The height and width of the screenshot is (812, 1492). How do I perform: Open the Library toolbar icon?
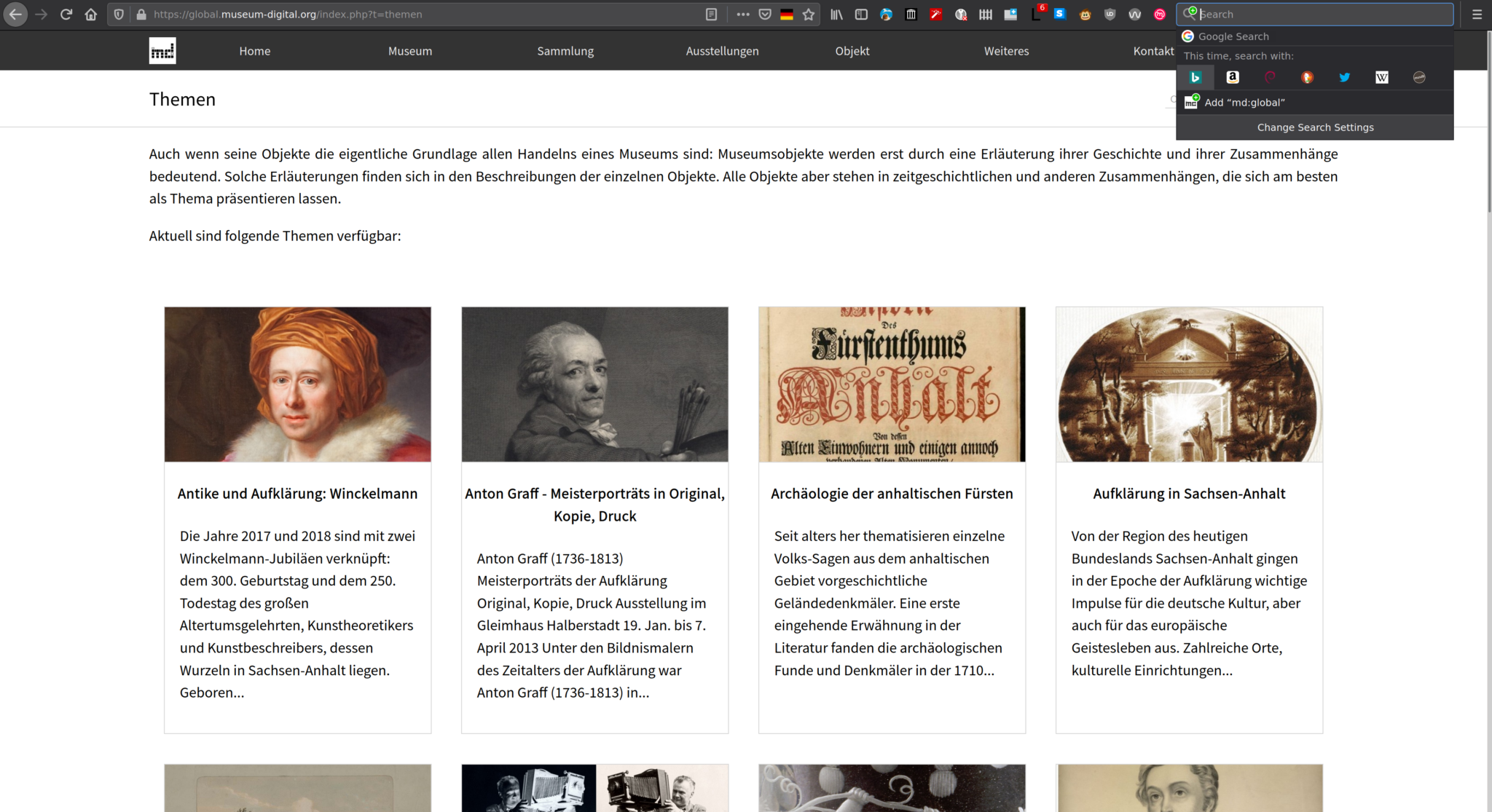(x=836, y=14)
